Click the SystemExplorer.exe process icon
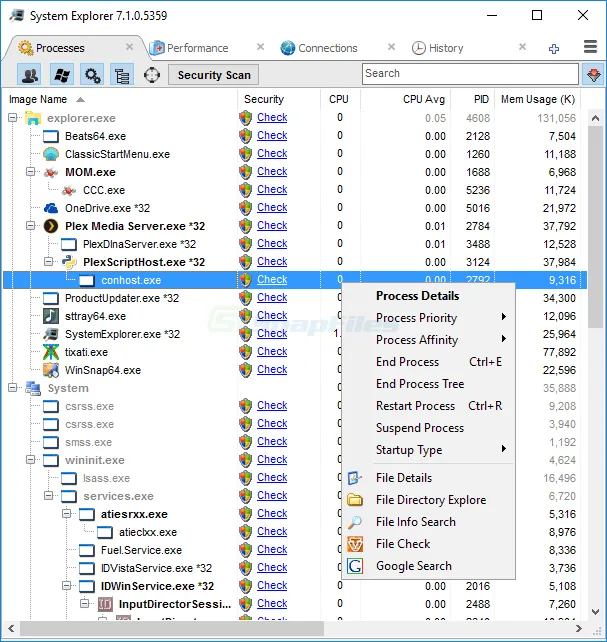 point(51,334)
